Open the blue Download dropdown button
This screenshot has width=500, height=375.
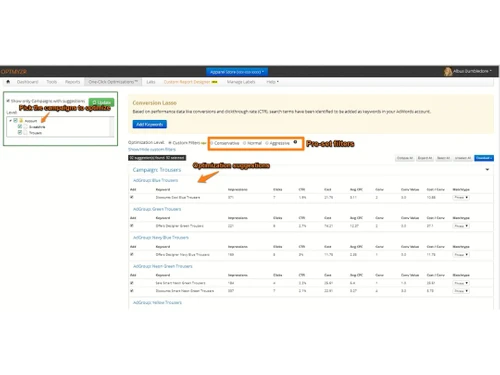pos(484,158)
